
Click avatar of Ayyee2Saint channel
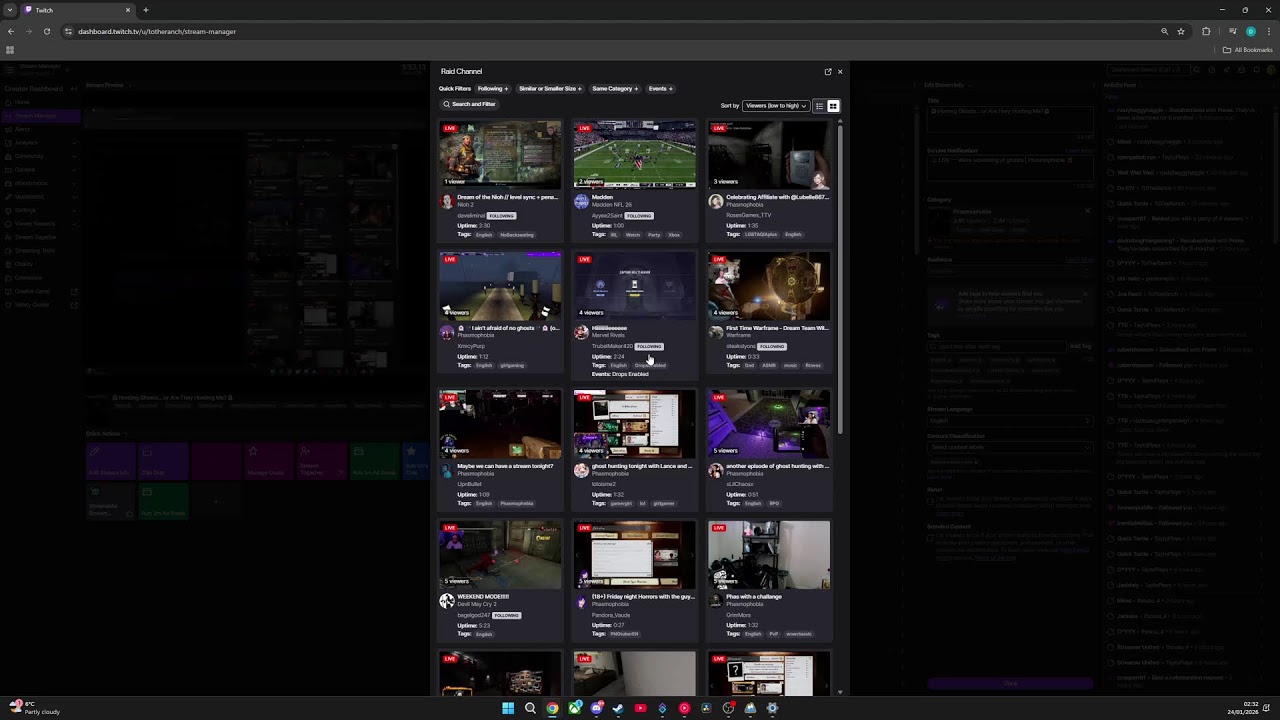click(581, 201)
